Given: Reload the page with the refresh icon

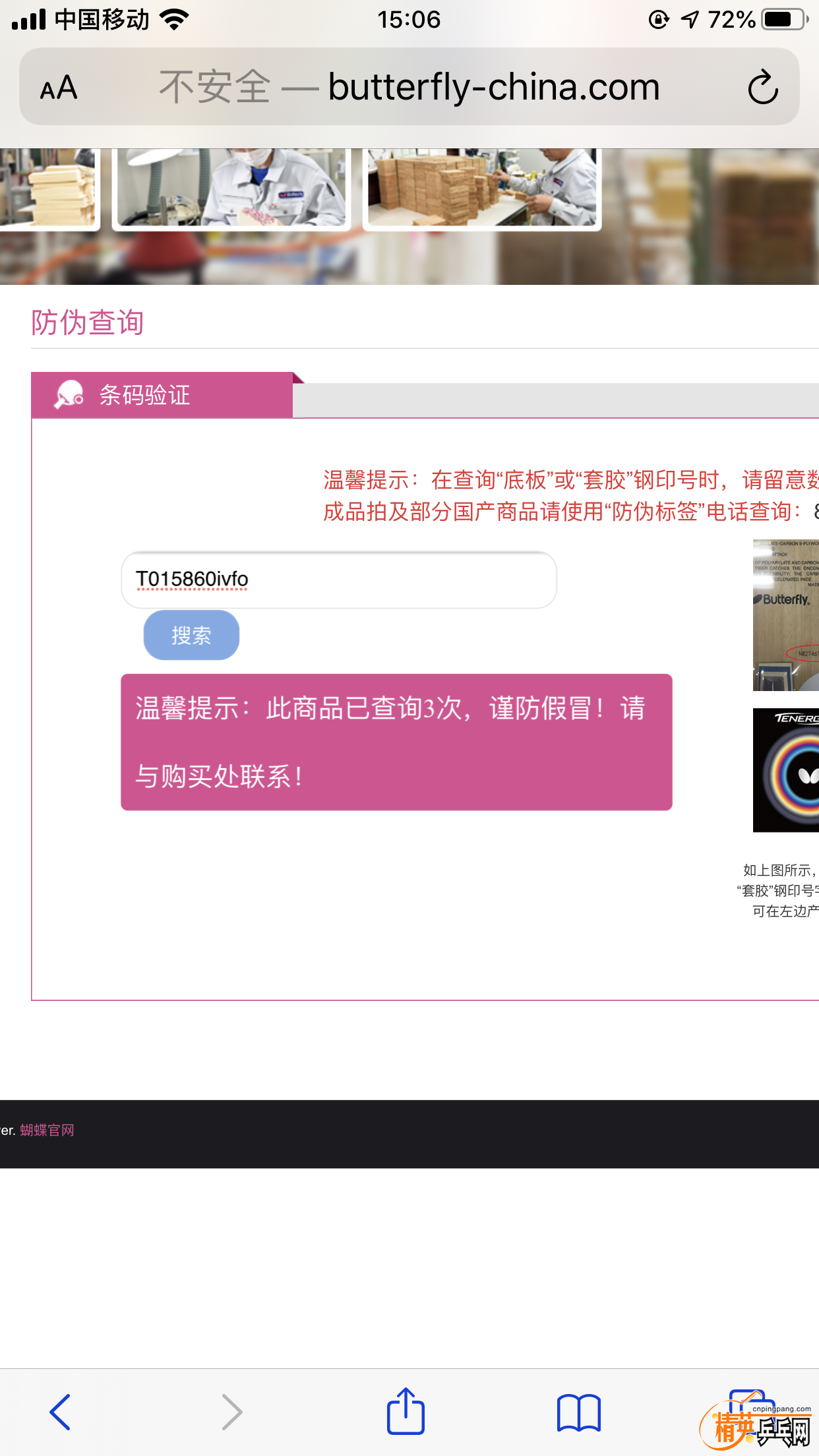Looking at the screenshot, I should click(763, 87).
